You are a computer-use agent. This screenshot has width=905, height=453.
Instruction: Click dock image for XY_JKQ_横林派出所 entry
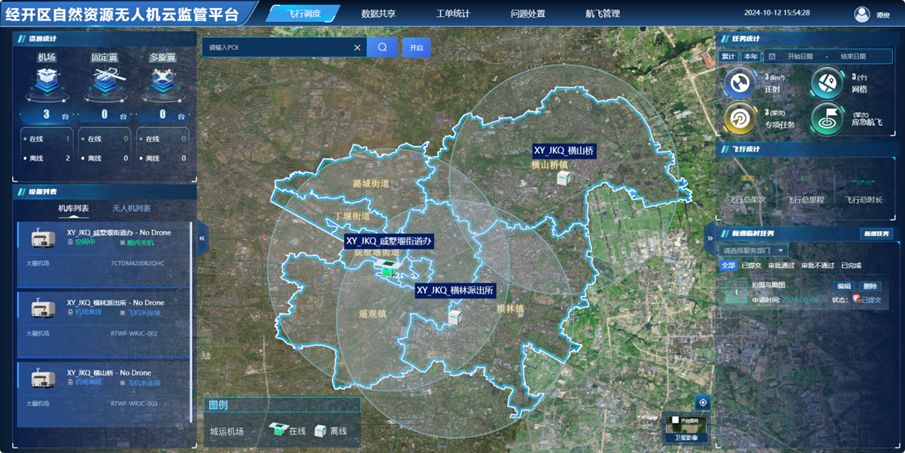coord(43,308)
